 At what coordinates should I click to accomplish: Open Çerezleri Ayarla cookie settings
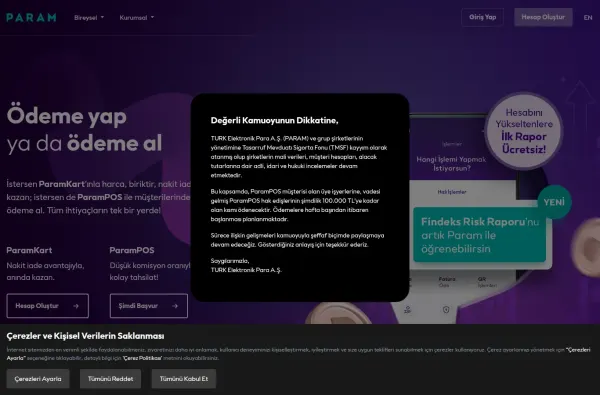(38, 379)
